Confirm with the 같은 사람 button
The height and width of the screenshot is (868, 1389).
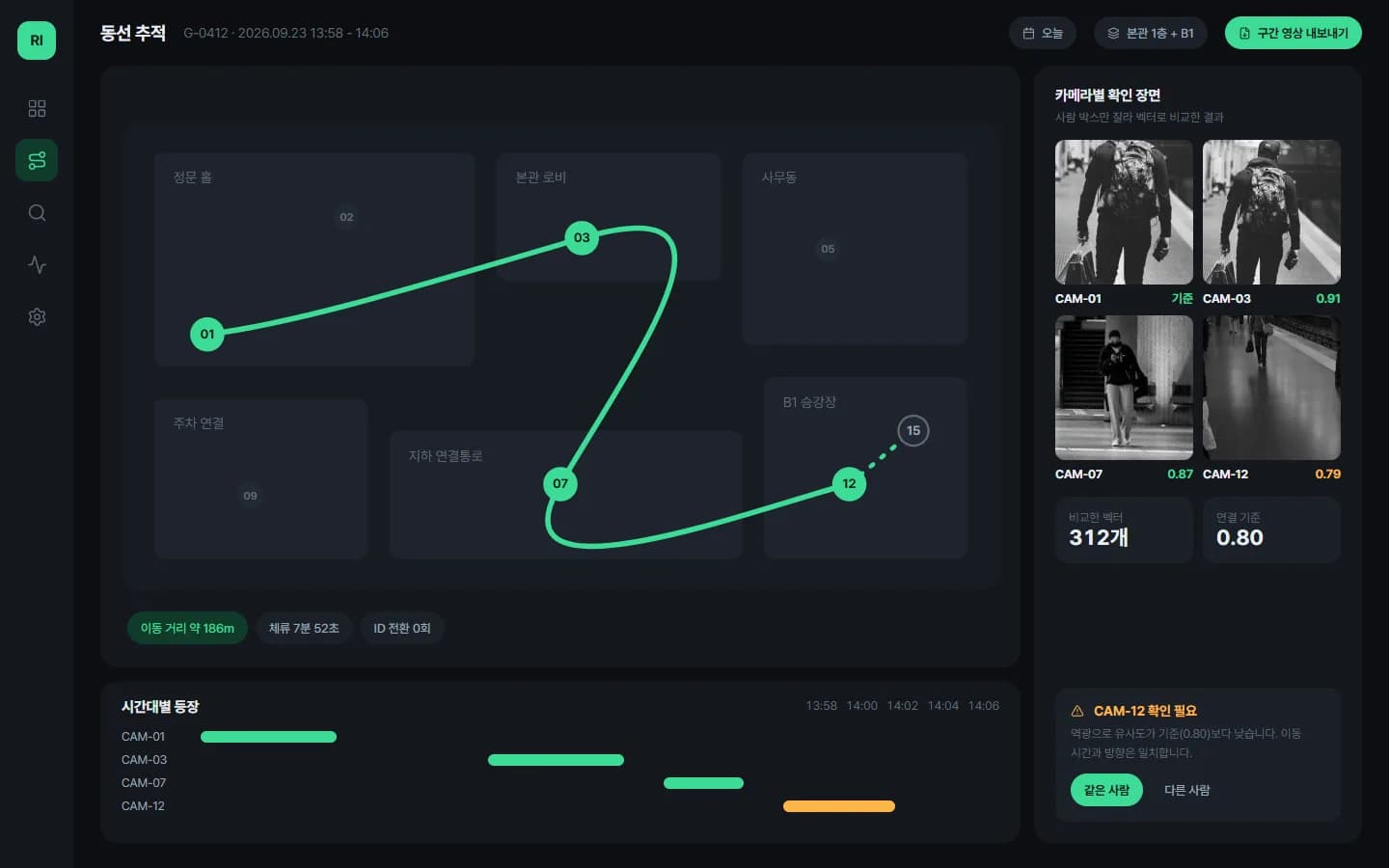coord(1106,790)
